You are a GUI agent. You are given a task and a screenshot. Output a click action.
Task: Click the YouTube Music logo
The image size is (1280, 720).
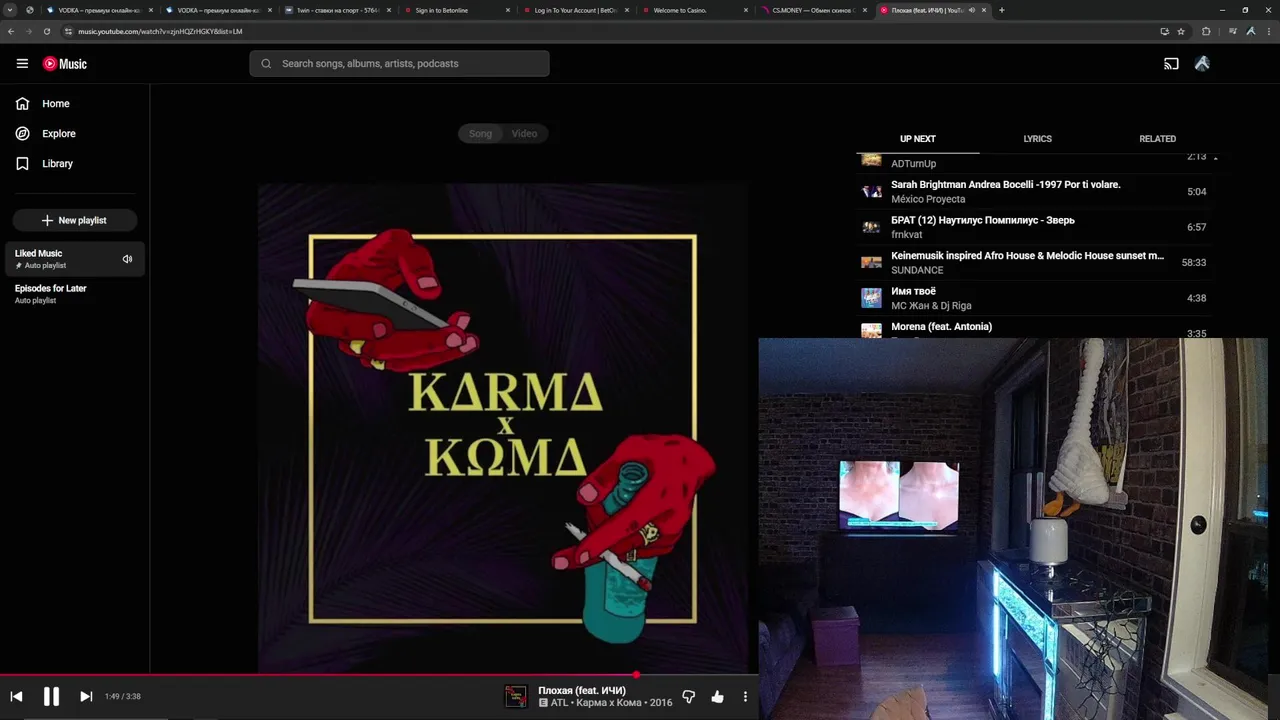pos(65,64)
